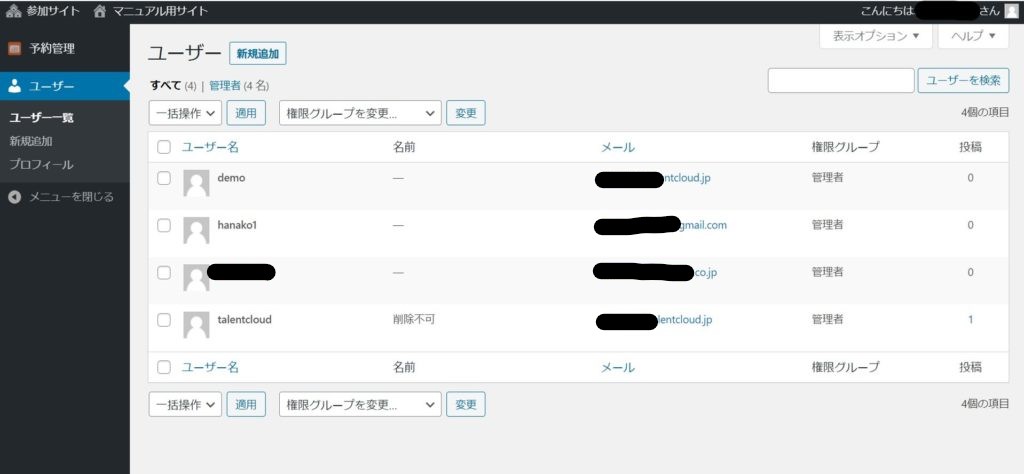
Task: Open 新規追加 in the sidebar submenu
Action: pos(31,141)
